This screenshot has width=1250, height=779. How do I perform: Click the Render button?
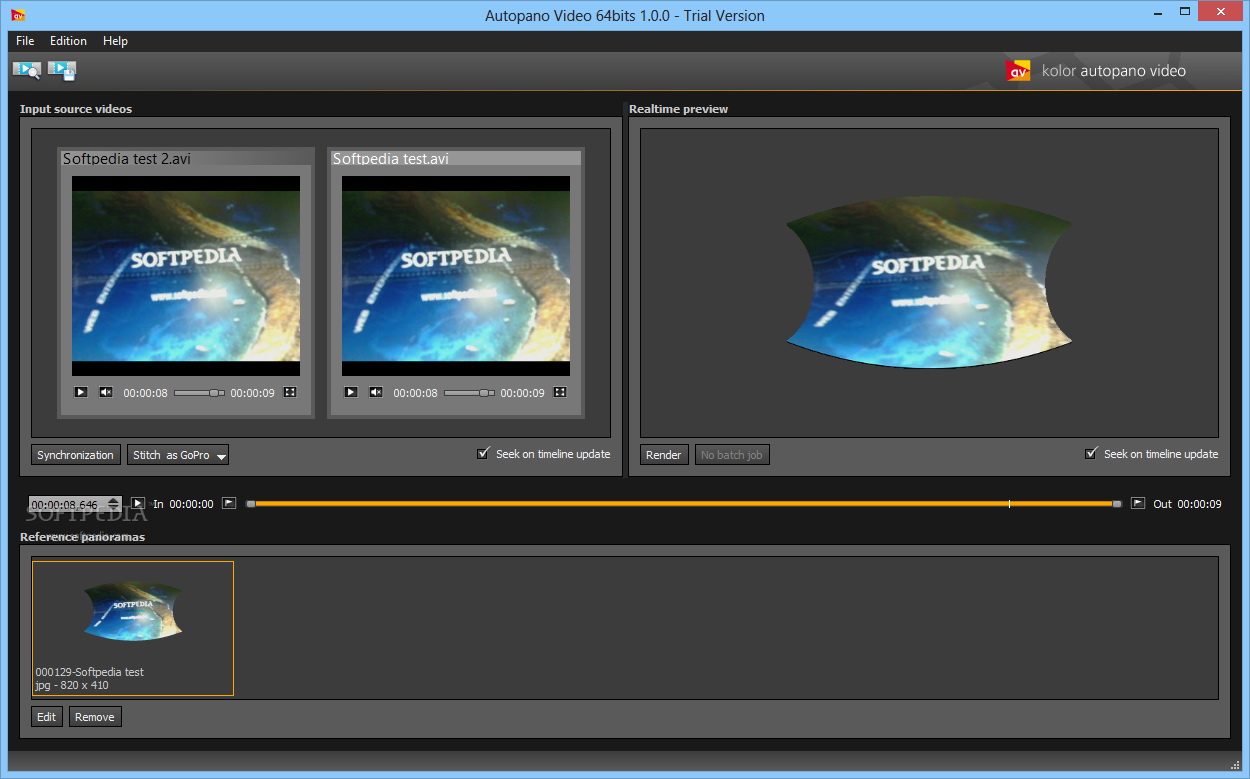click(x=663, y=455)
